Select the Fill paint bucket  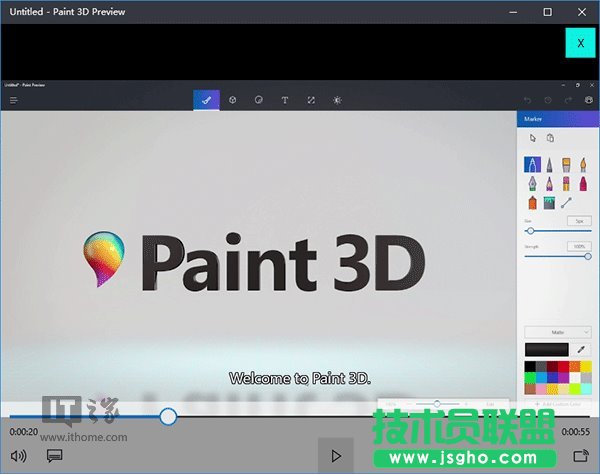[x=549, y=203]
